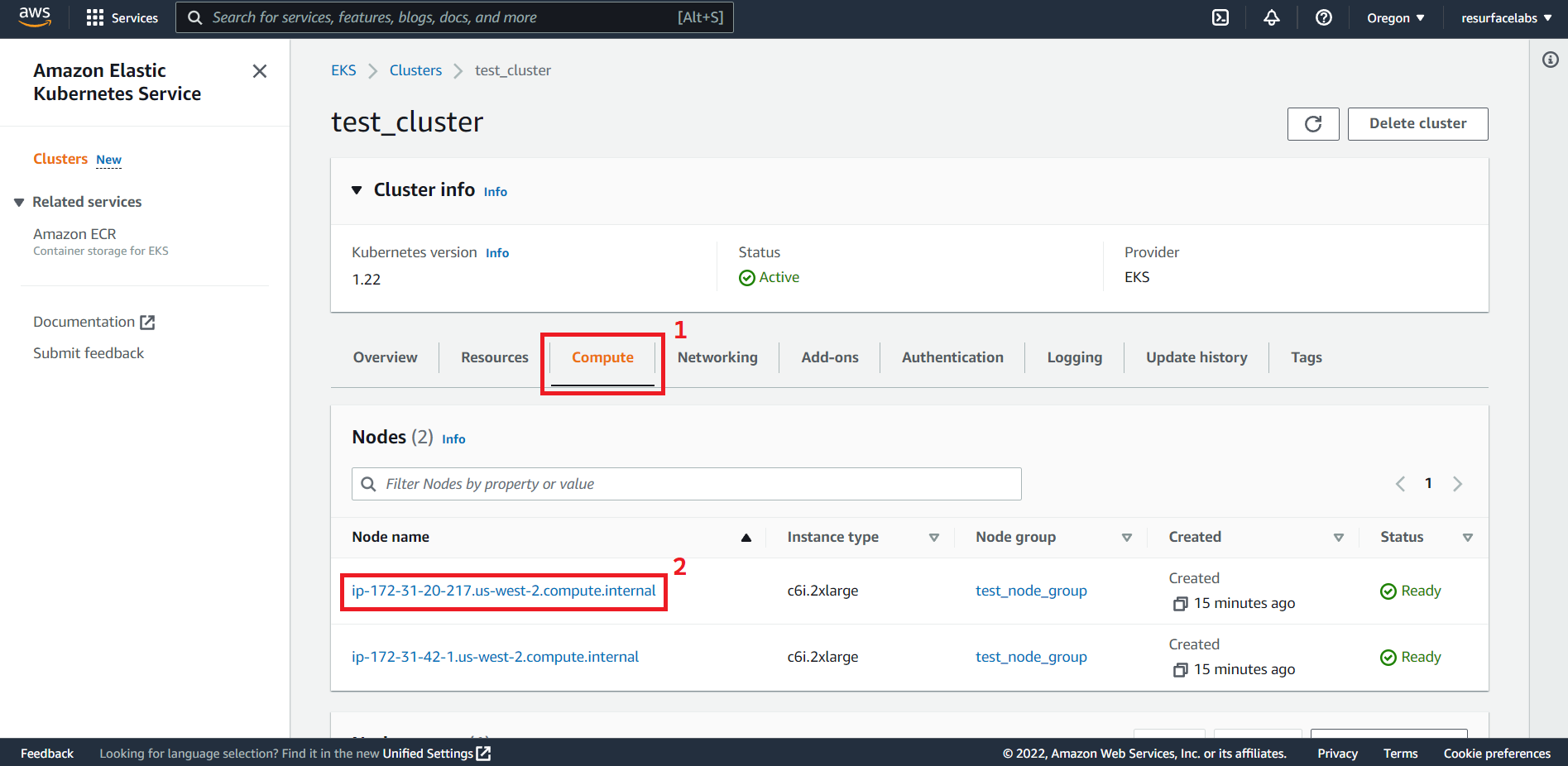Open the Info link beside Nodes heading
This screenshot has height=766, width=1568.
coord(453,439)
